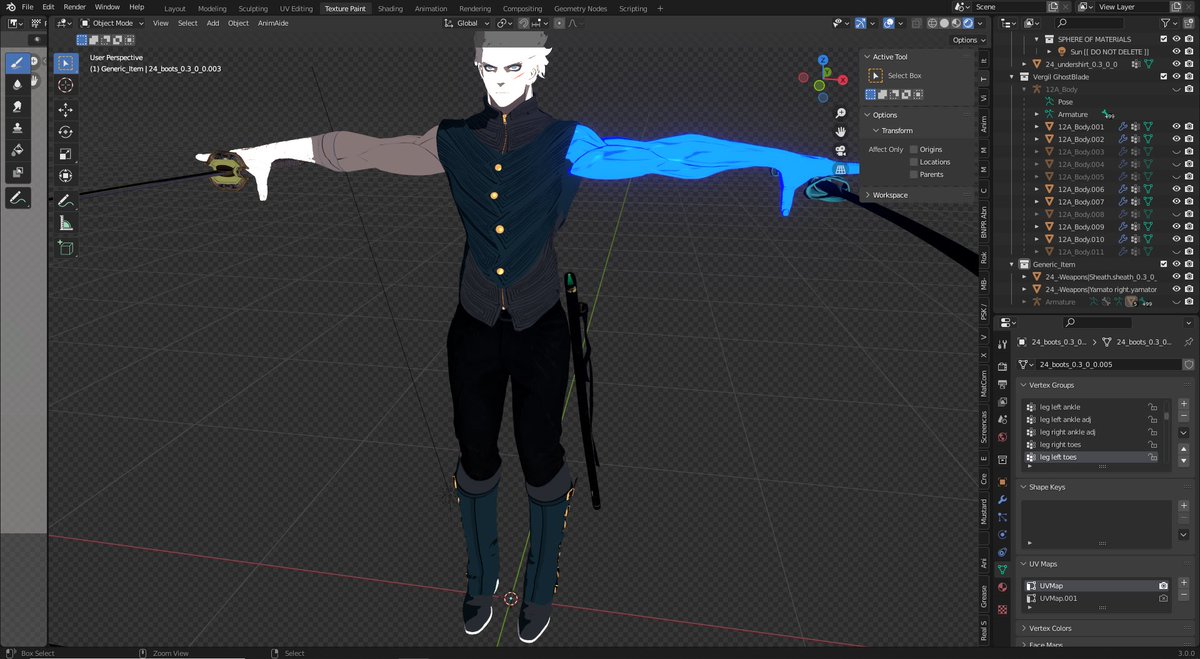Open the Object Mode dropdown
Viewport: 1200px width, 659px height.
pos(113,23)
